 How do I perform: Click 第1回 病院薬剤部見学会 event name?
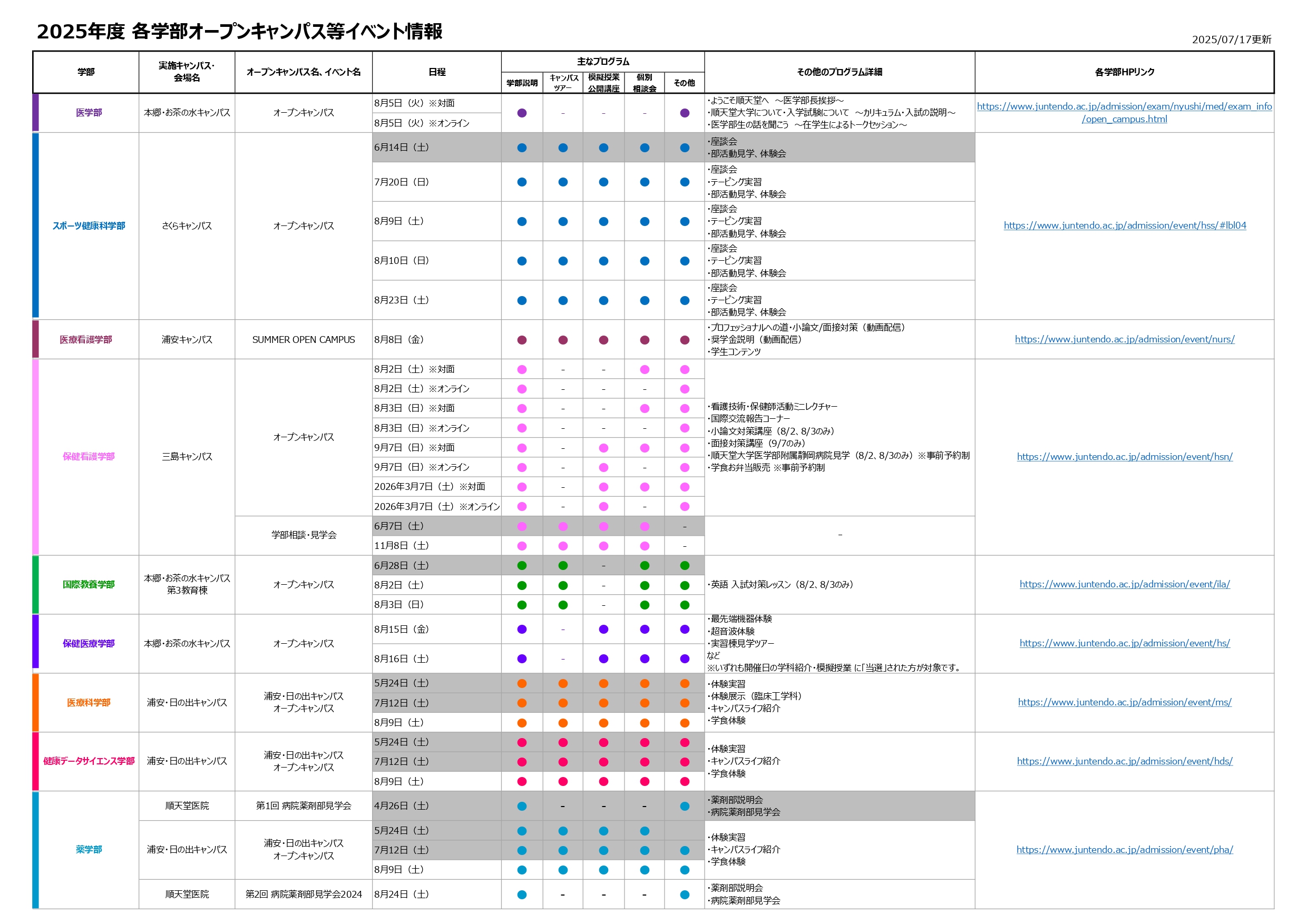[304, 805]
